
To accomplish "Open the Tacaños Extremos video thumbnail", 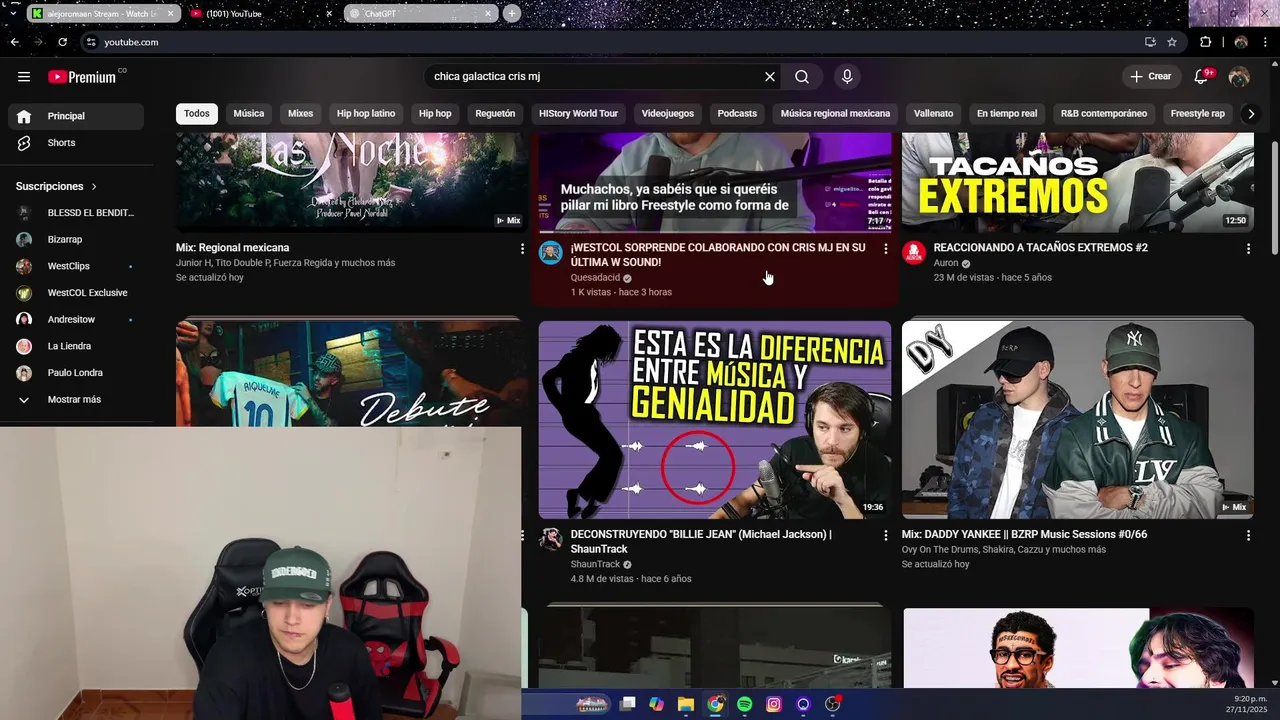I will point(1077,182).
